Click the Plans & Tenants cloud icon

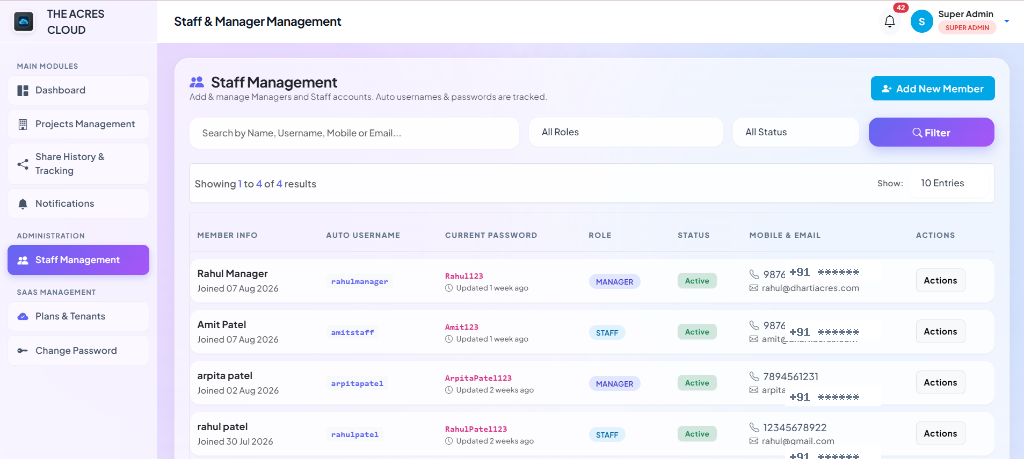tap(23, 317)
